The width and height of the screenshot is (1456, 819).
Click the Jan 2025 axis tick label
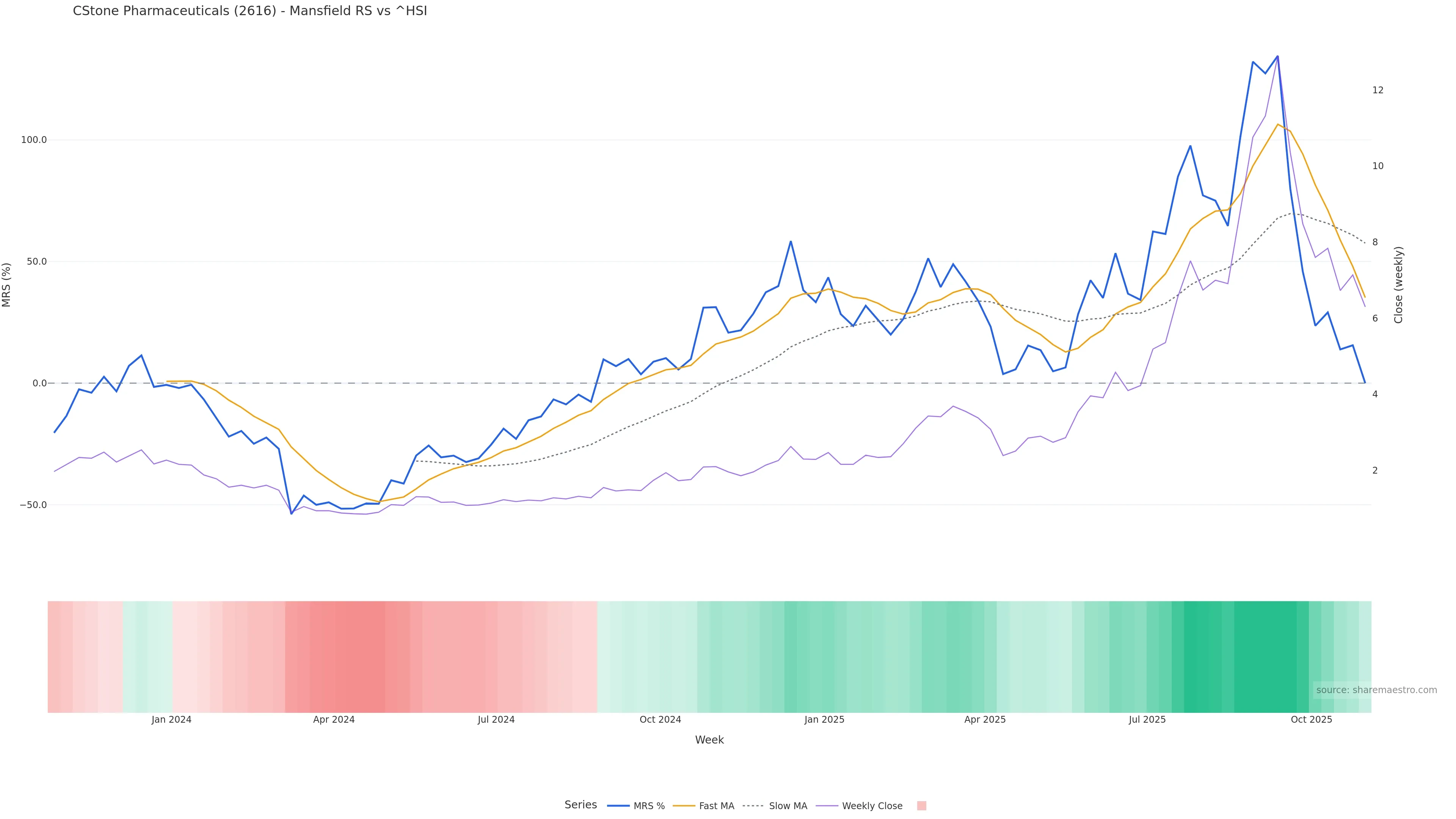click(x=825, y=720)
